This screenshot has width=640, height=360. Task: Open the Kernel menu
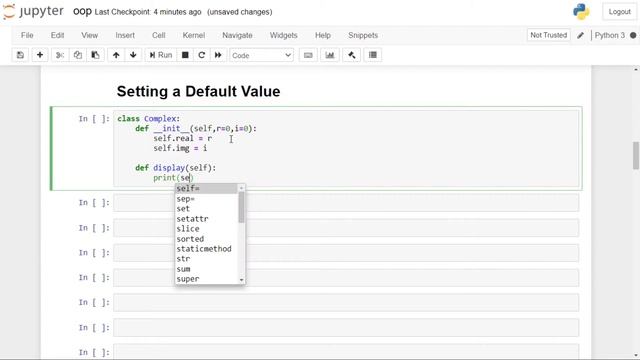(x=193, y=36)
